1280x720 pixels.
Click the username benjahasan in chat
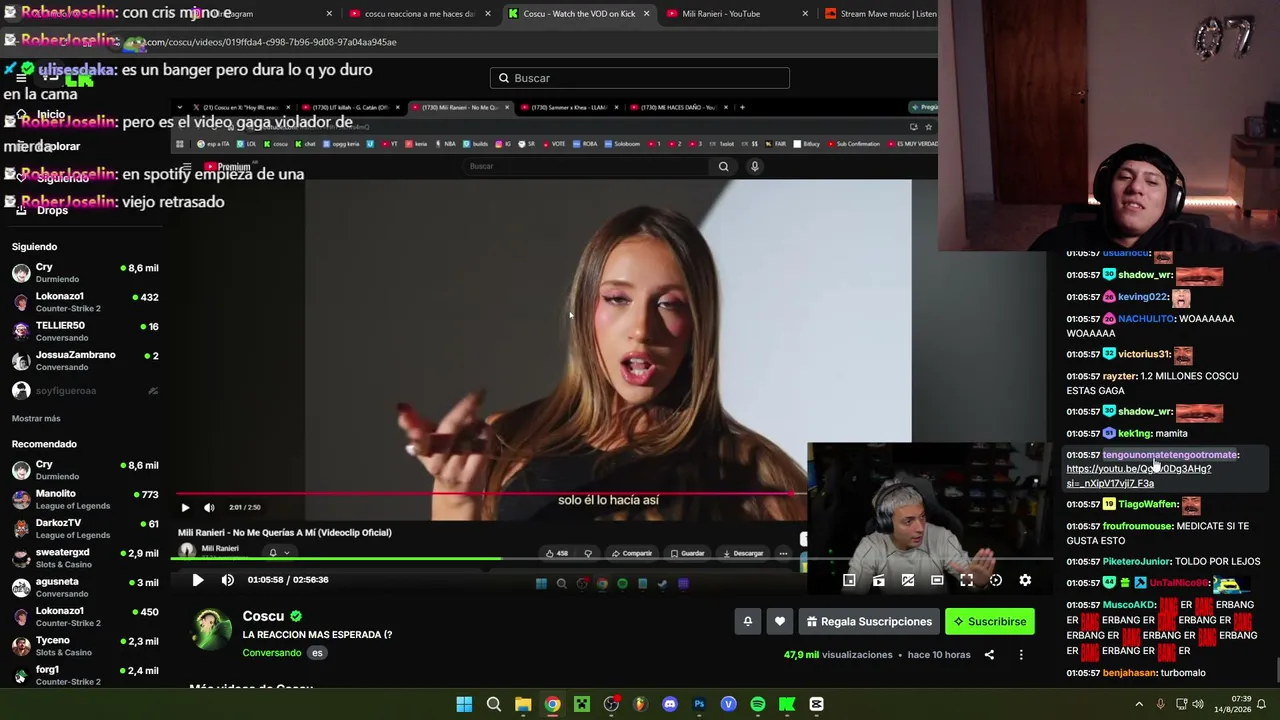(x=1128, y=673)
